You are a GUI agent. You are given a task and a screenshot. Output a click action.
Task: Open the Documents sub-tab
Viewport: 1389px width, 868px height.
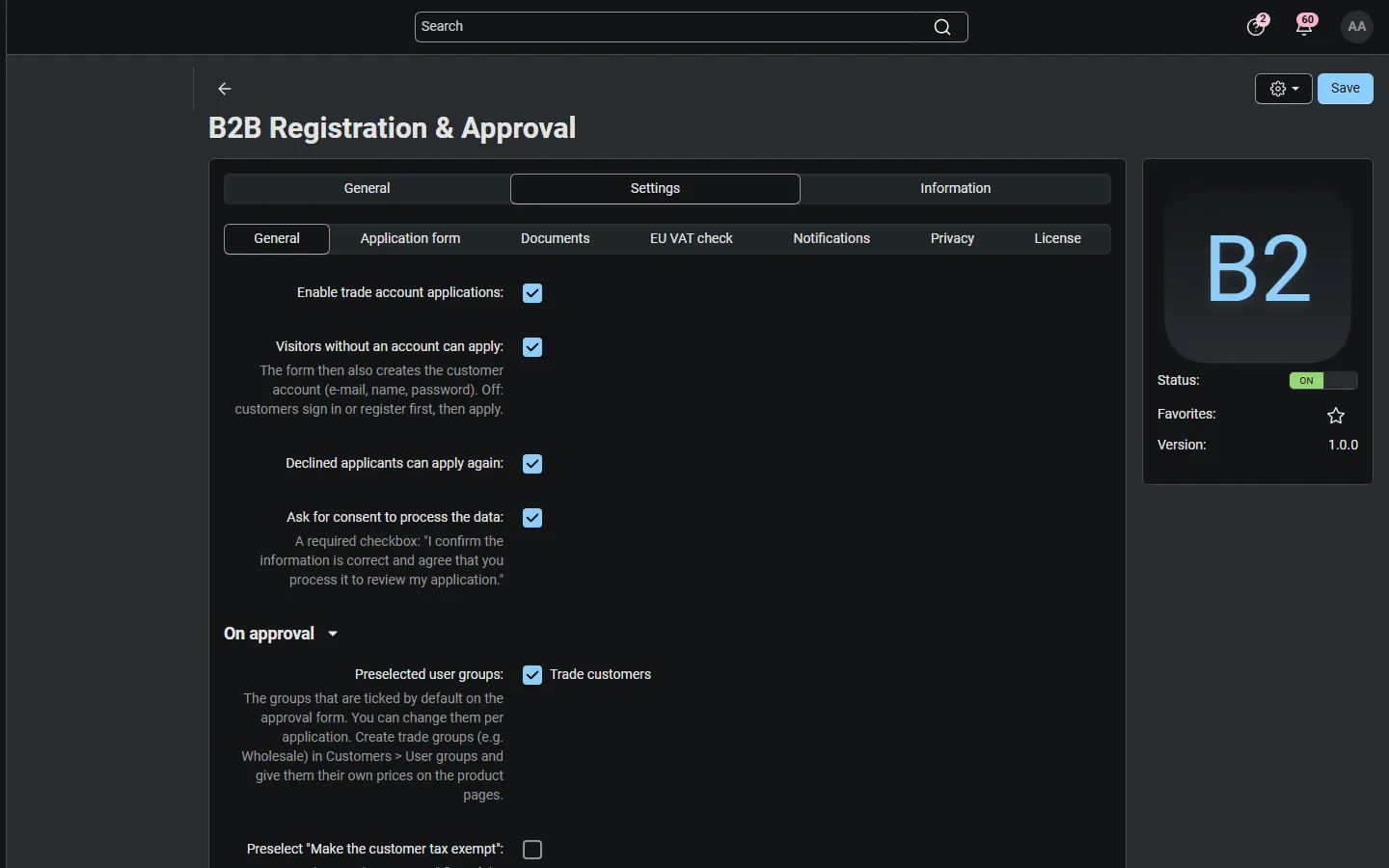point(555,239)
